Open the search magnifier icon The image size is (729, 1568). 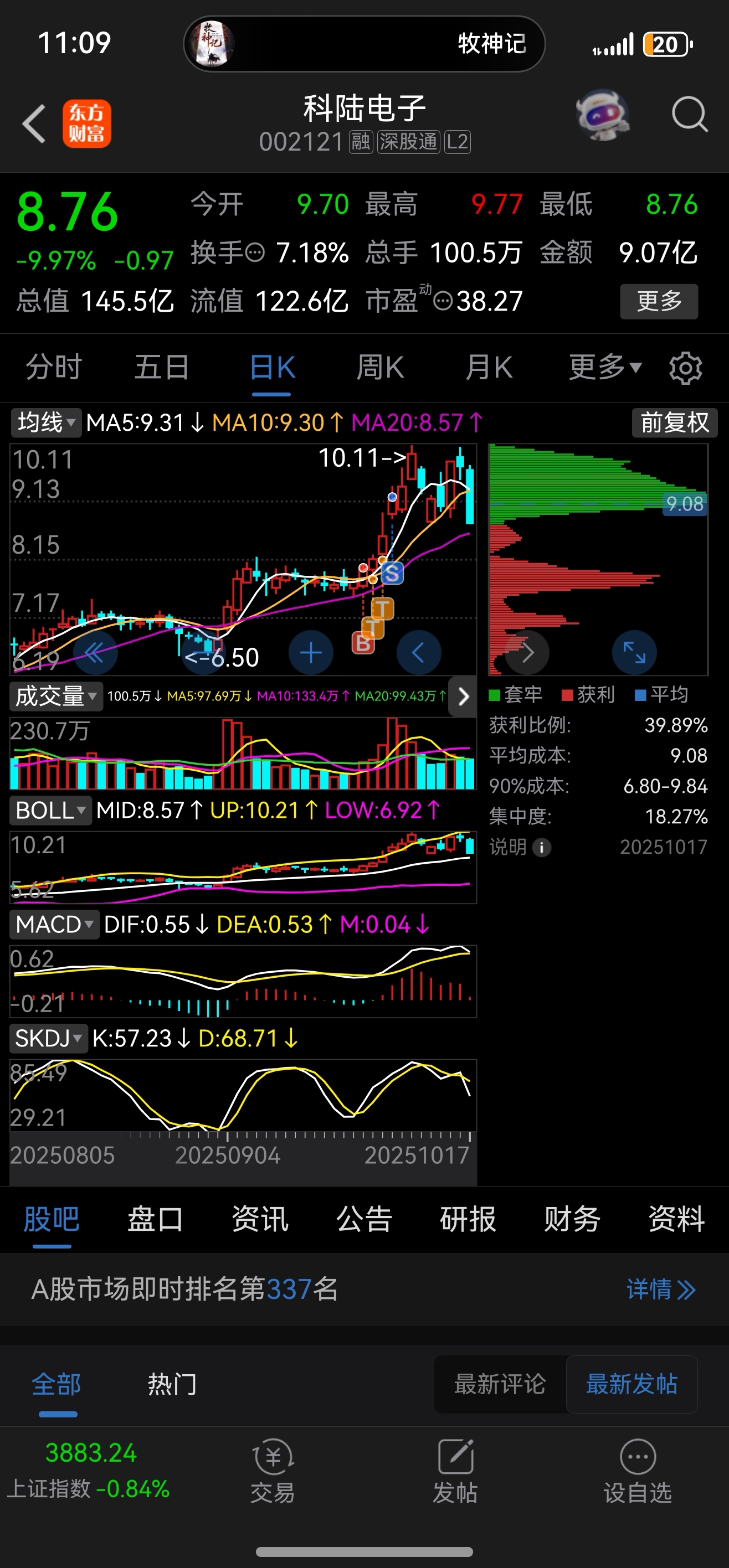(690, 115)
